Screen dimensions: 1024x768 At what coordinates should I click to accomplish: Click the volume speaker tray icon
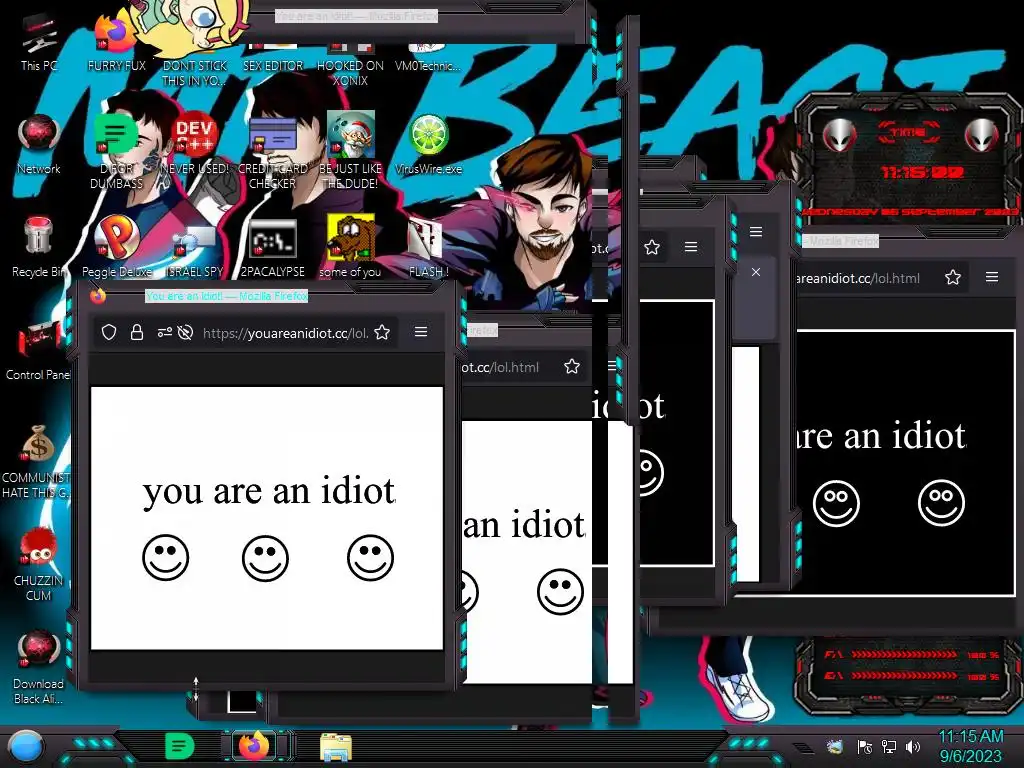pos(913,746)
